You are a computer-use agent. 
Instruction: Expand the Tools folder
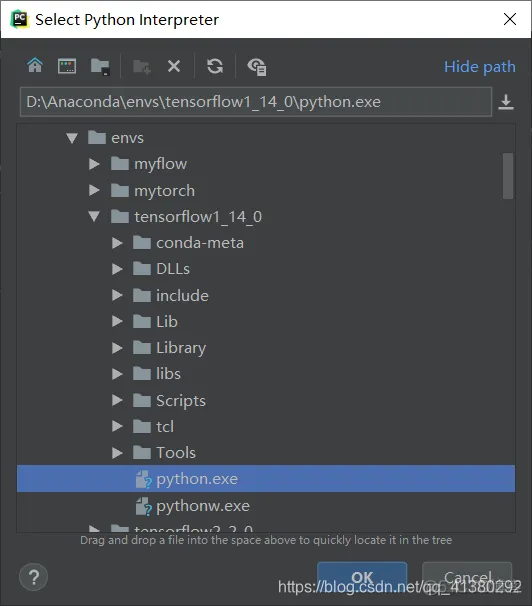[117, 453]
